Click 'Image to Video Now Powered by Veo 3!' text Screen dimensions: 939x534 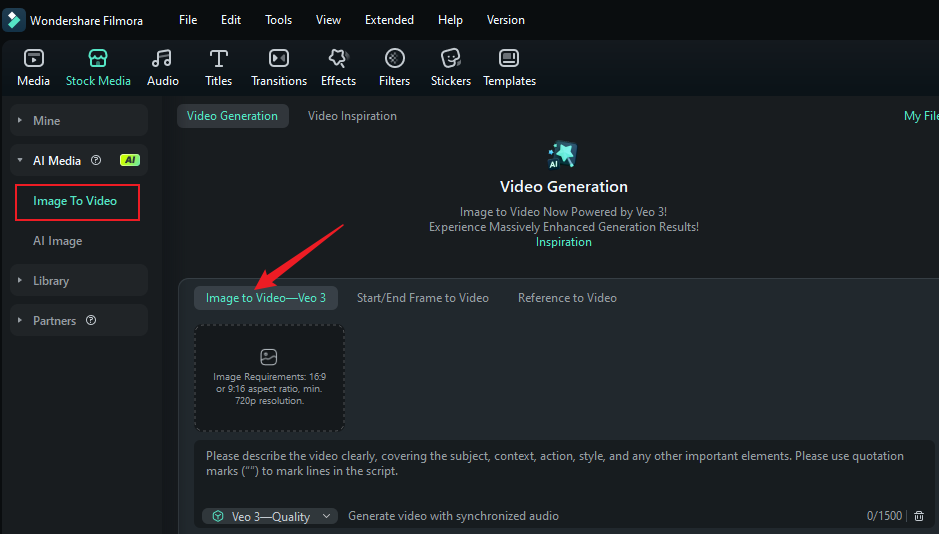[x=564, y=211]
